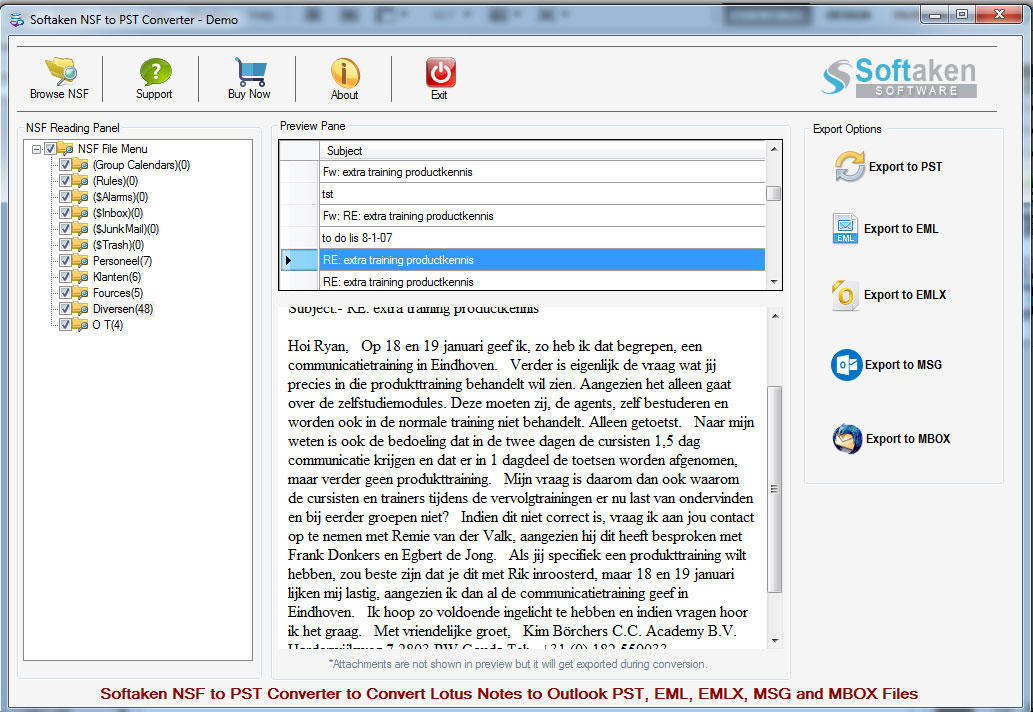The height and width of the screenshot is (712, 1033).
Task: Click the message body scroll-down arrow
Action: coord(775,640)
